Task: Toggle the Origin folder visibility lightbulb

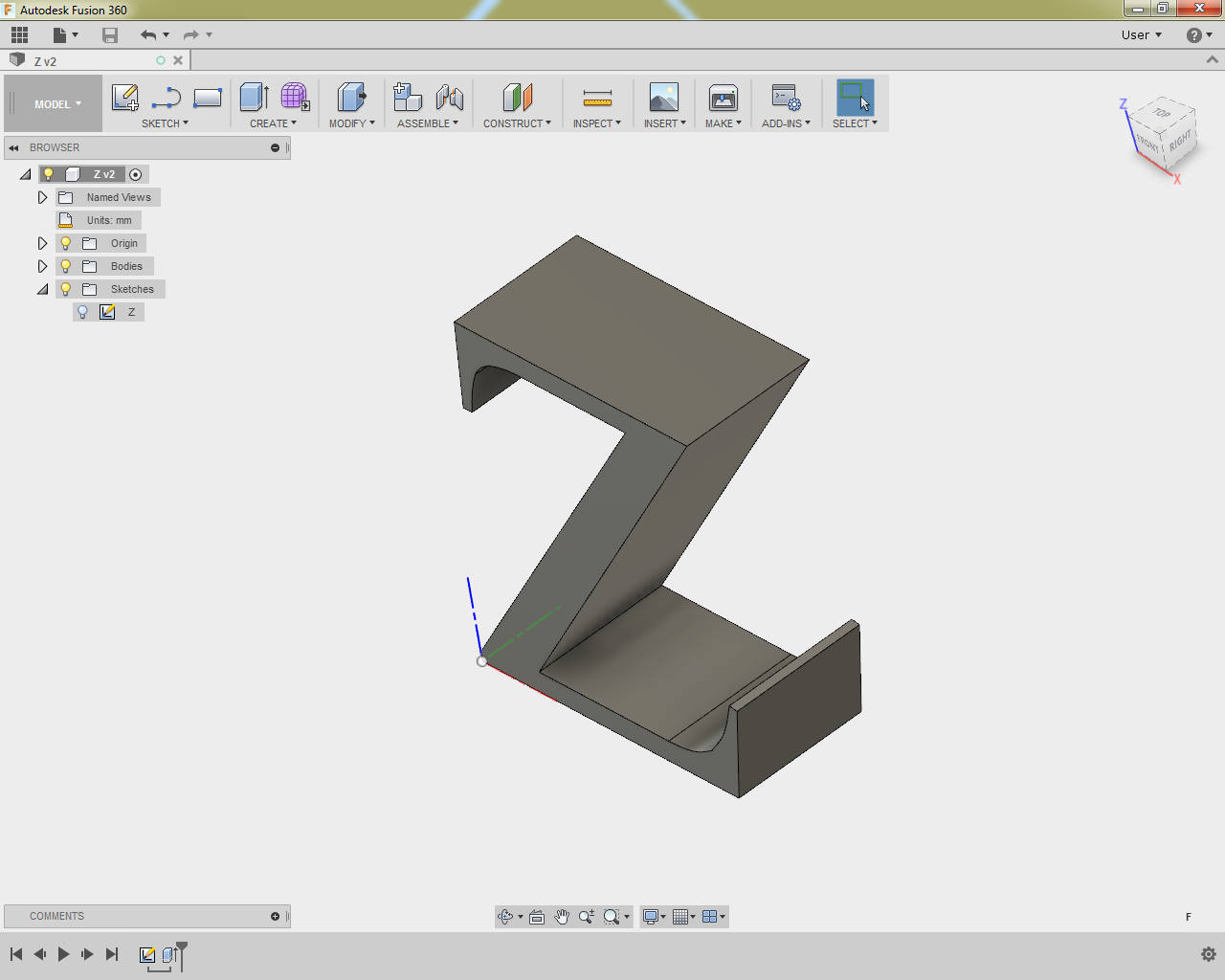Action: [66, 243]
